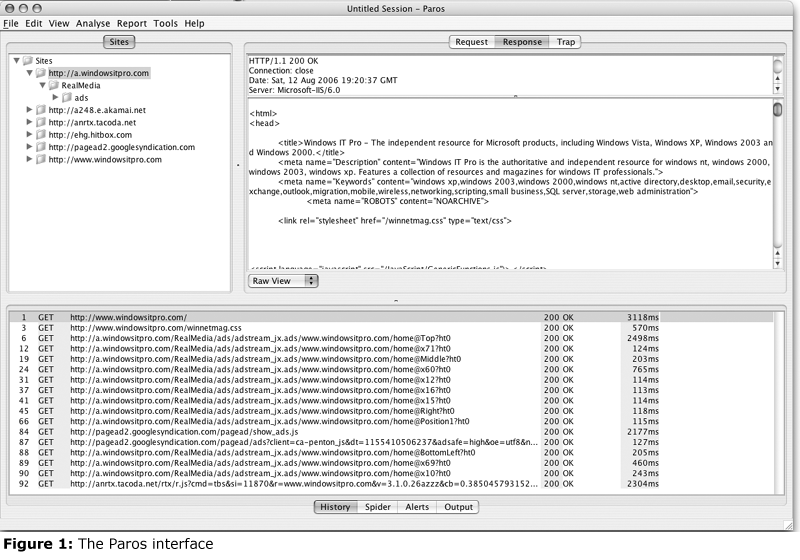Image resolution: width=800 pixels, height=560 pixels.
Task: Click inside the response header text area
Action: pos(510,75)
